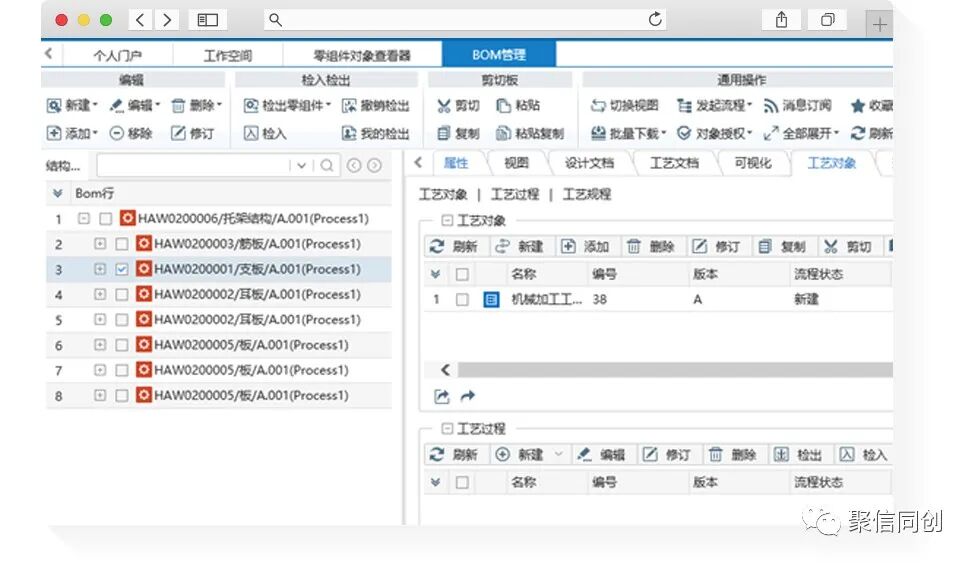
Task: Tick checkbox for HAW0200006/托架结构 row
Action: (106, 218)
